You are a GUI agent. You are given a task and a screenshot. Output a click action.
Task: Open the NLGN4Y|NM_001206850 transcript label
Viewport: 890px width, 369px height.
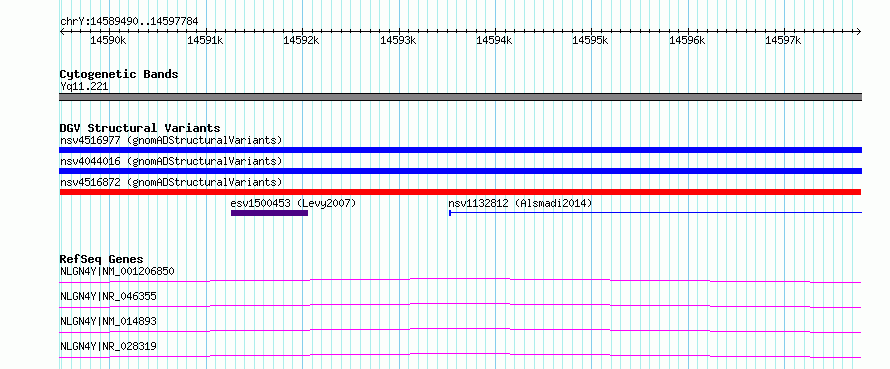tap(117, 271)
